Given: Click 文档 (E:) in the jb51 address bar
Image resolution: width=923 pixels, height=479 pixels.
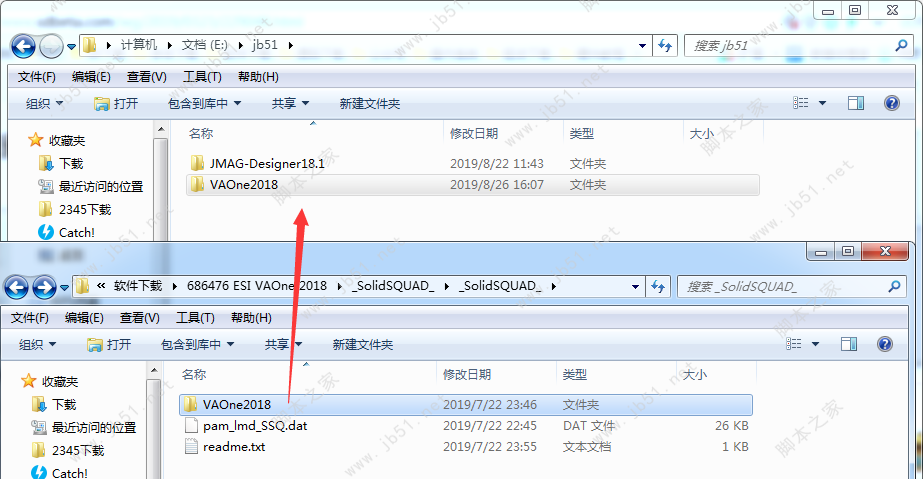Looking at the screenshot, I should (x=204, y=45).
